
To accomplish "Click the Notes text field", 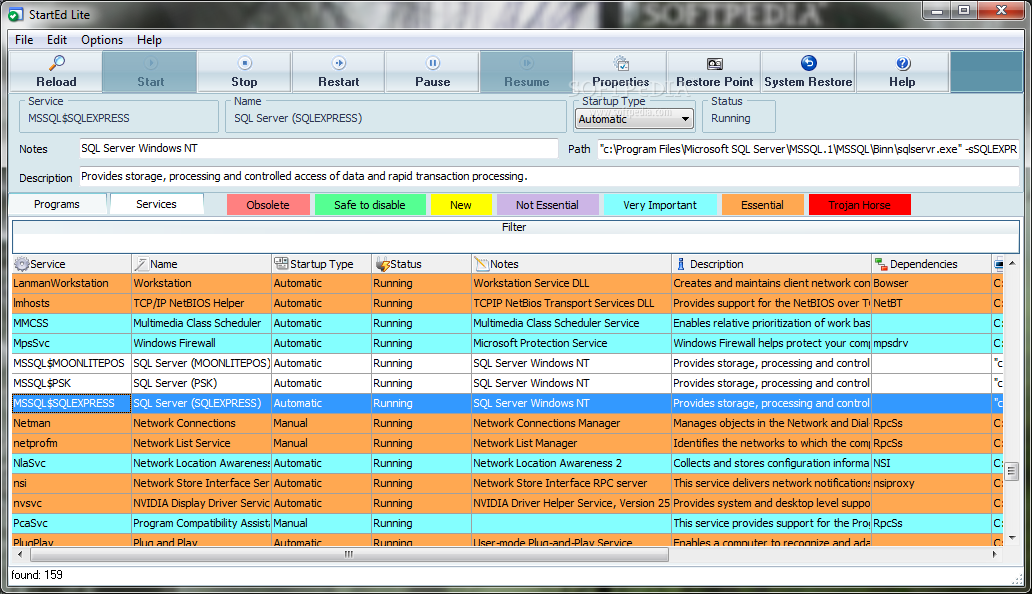I will pos(319,149).
